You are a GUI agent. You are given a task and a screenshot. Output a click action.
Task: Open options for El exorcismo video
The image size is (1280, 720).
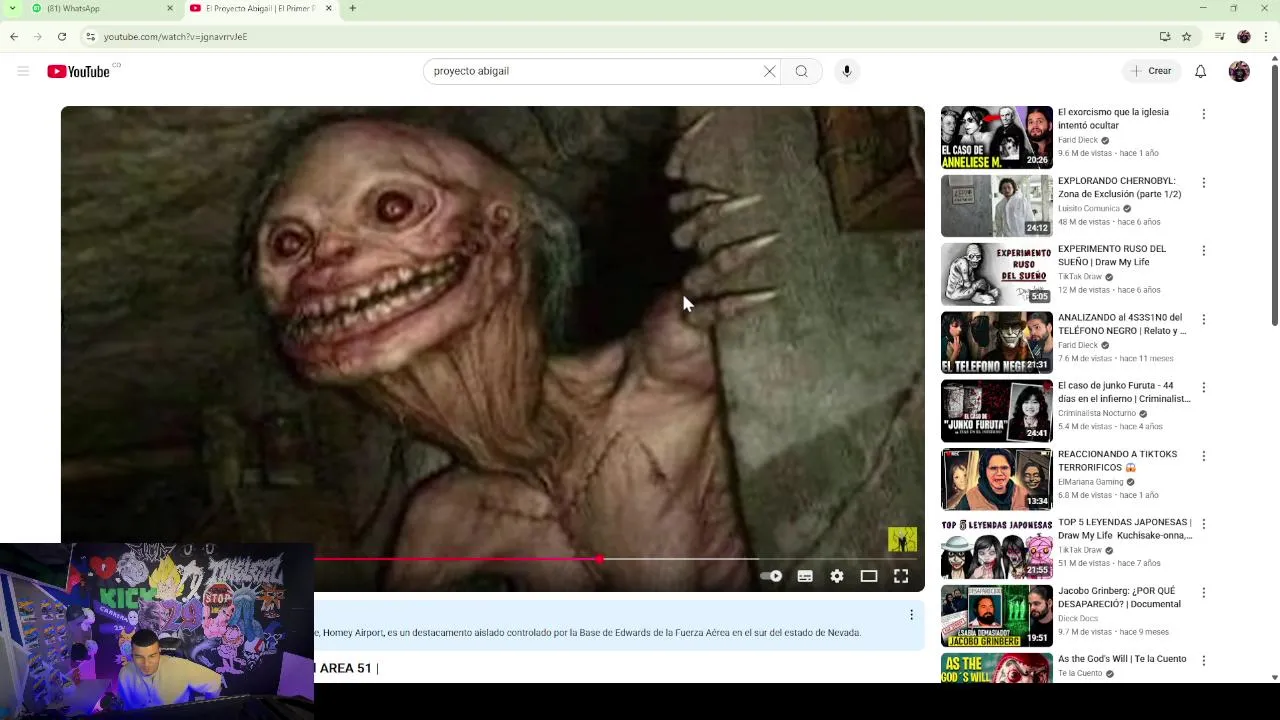[x=1204, y=114]
